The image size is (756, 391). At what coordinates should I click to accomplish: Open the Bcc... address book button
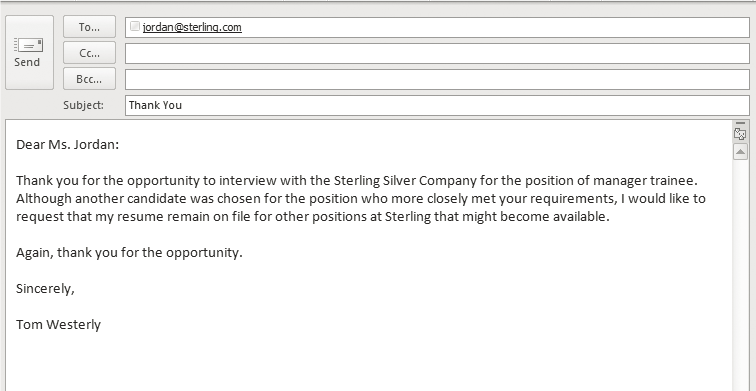click(89, 79)
